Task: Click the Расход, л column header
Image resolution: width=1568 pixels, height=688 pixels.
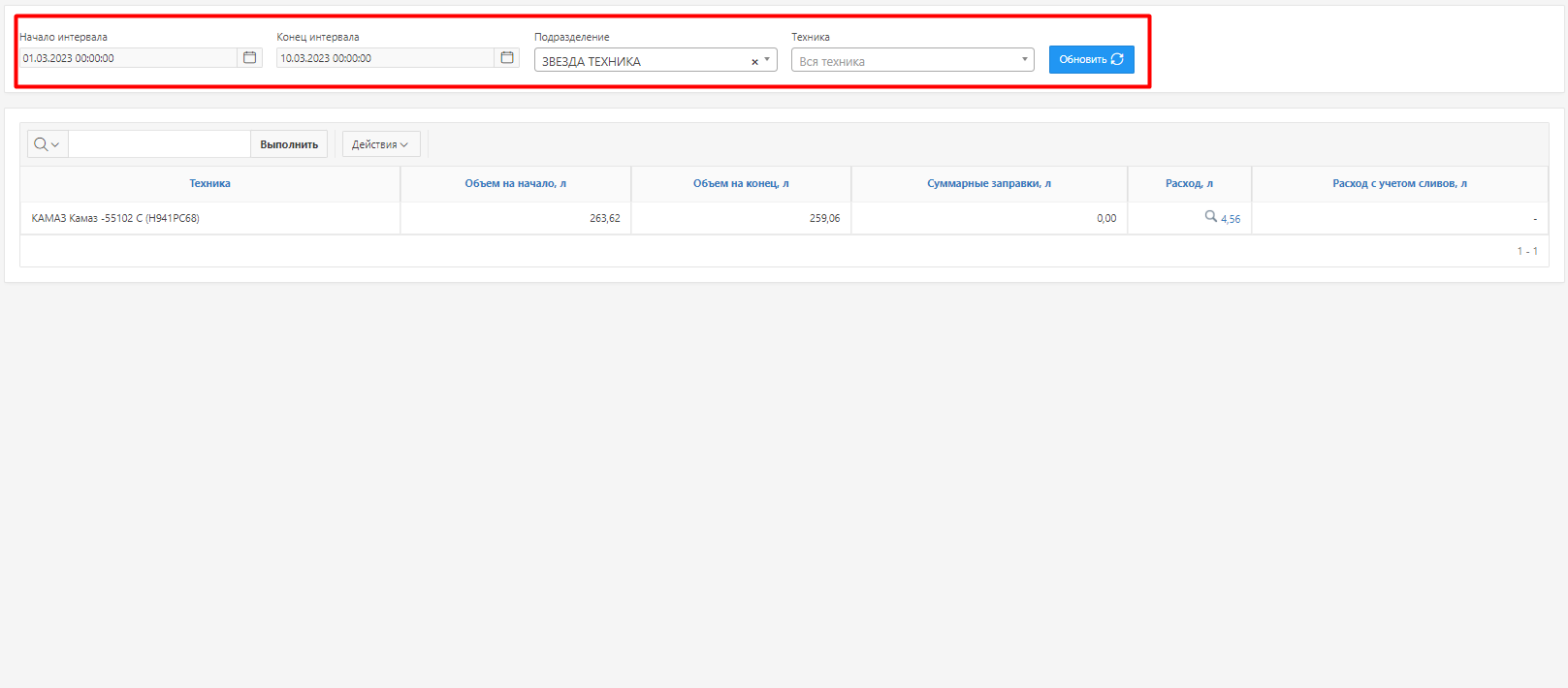Action: click(1189, 183)
